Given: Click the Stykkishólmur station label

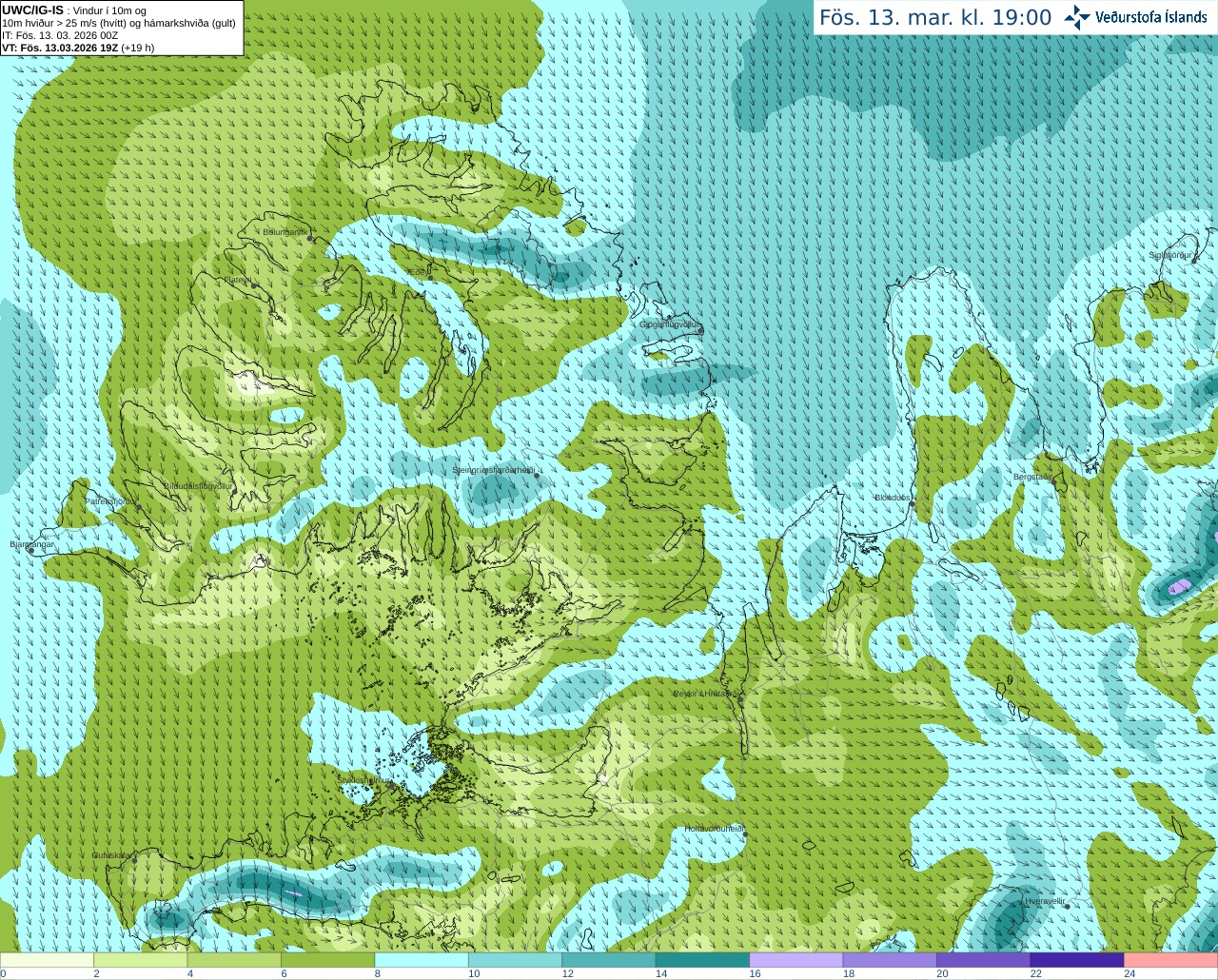Looking at the screenshot, I should tap(364, 780).
